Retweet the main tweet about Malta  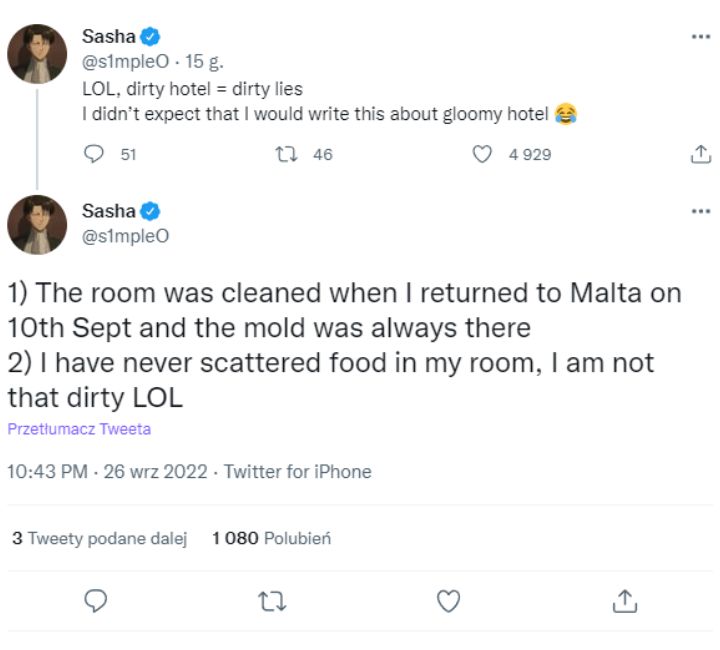coord(272,600)
